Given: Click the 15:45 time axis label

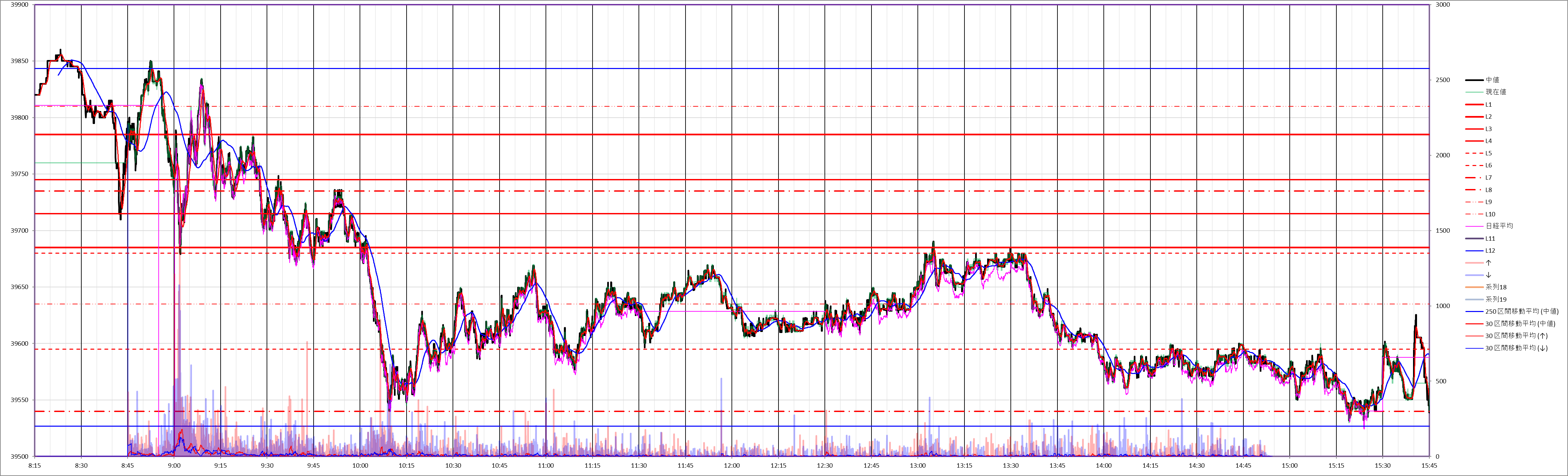Looking at the screenshot, I should pos(1429,466).
